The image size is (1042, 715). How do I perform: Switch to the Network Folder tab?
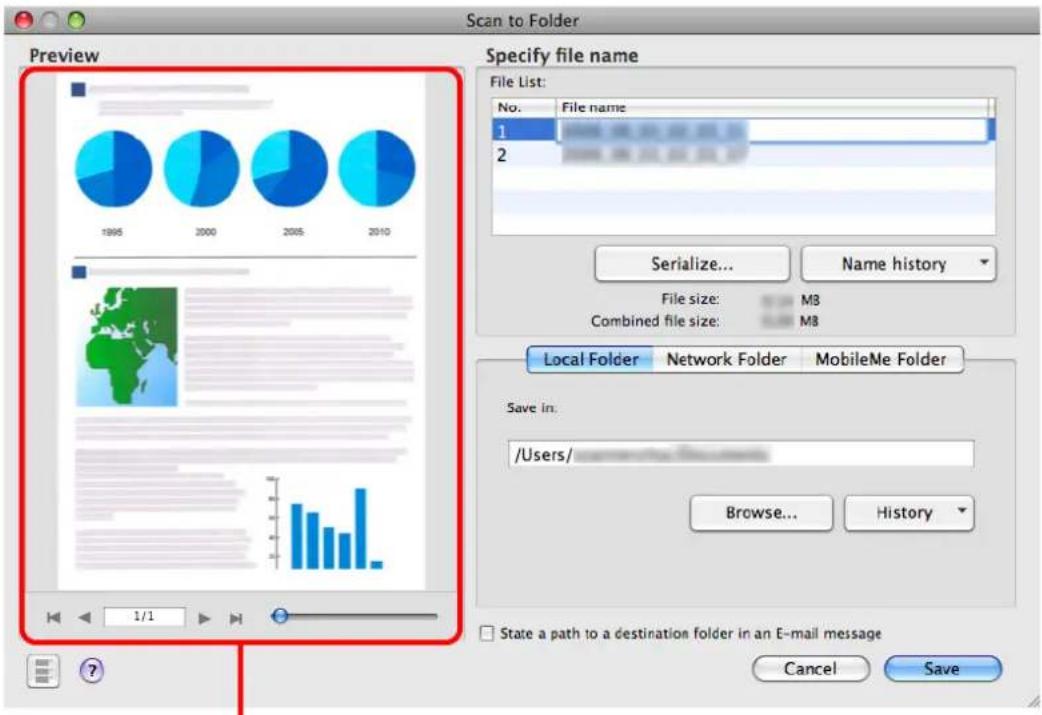tap(726, 359)
